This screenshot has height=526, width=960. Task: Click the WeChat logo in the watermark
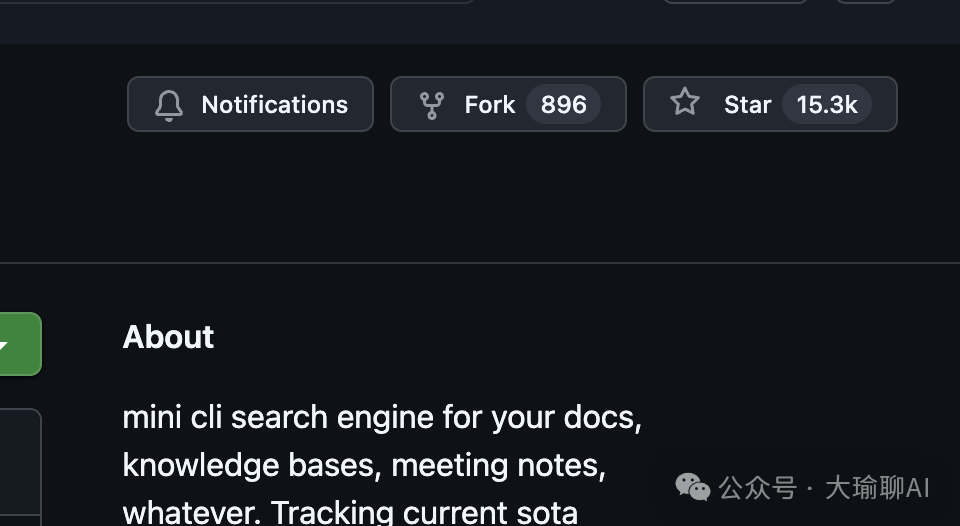tap(693, 487)
